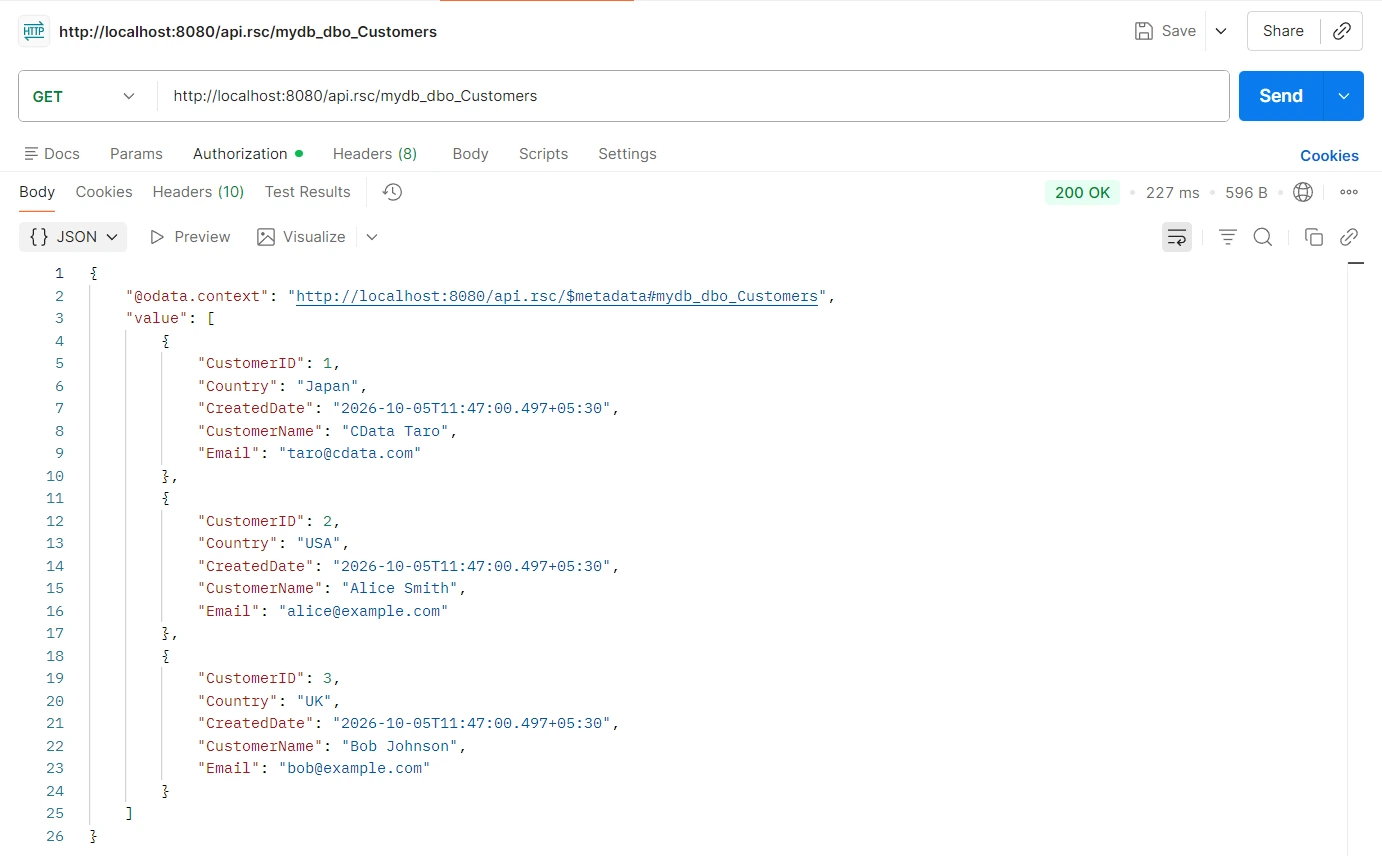Switch to the Params tab
The image size is (1382, 856).
(x=136, y=154)
